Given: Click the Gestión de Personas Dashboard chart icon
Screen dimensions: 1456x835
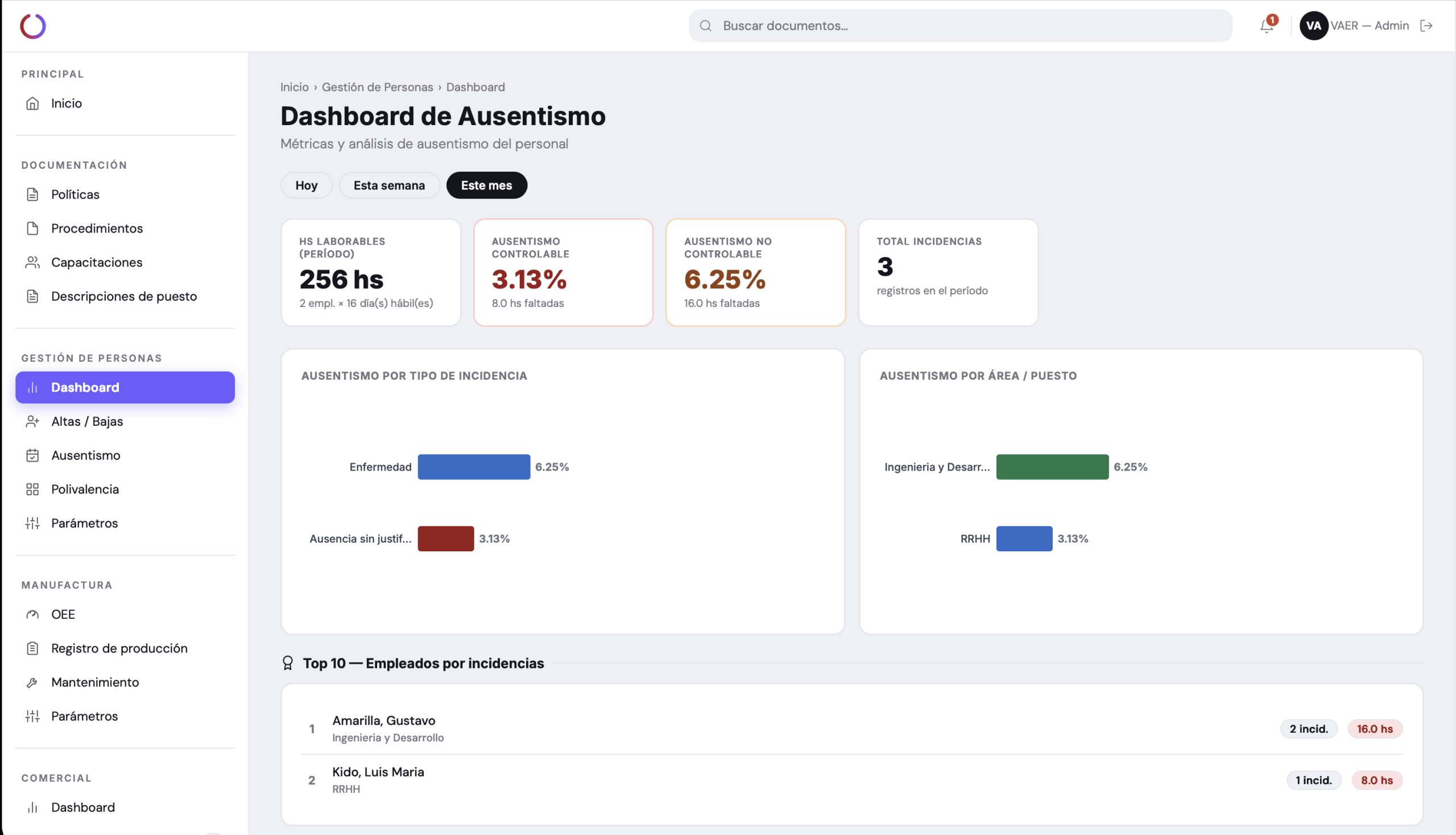Looking at the screenshot, I should click(32, 388).
